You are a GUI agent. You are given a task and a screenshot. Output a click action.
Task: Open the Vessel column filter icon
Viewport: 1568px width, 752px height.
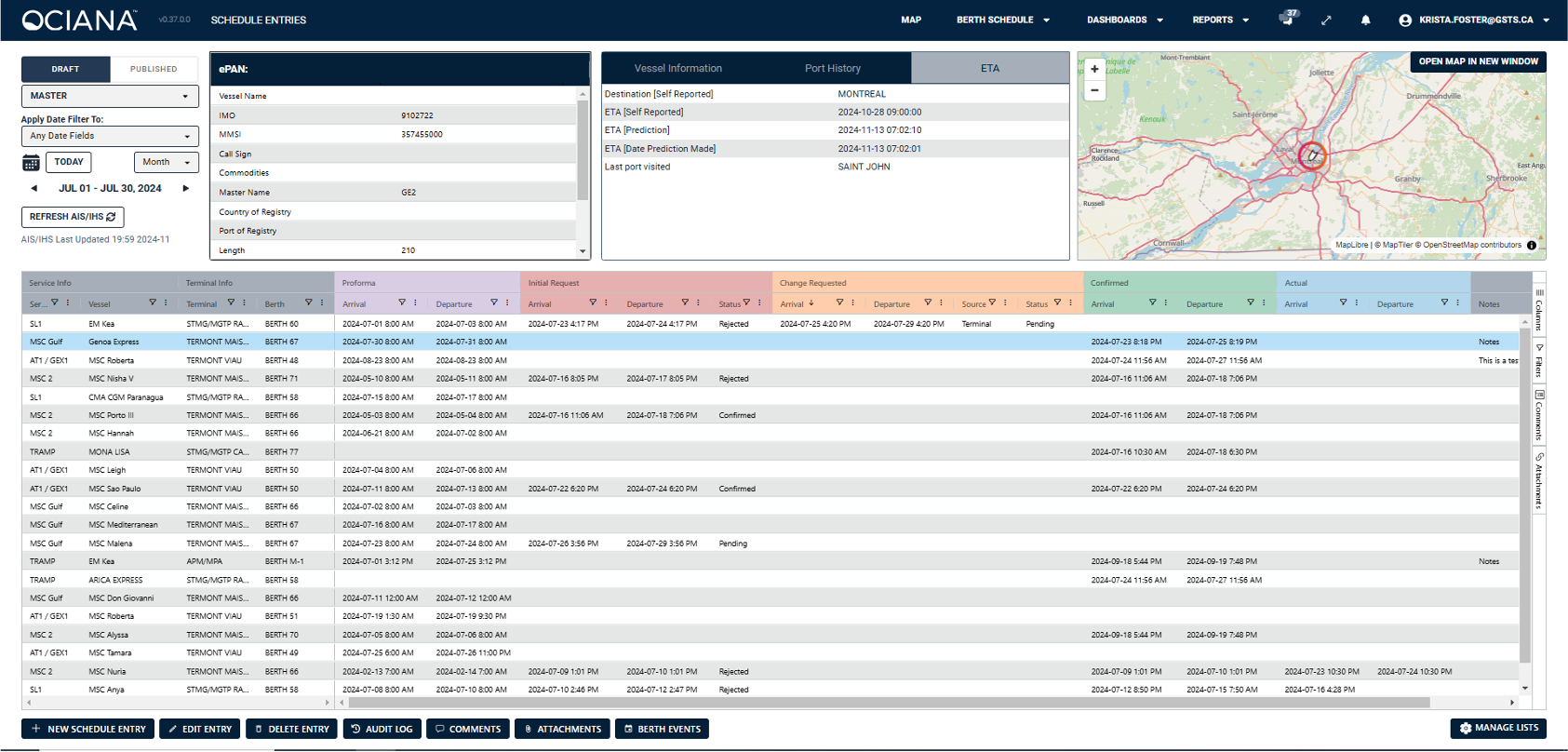[153, 302]
